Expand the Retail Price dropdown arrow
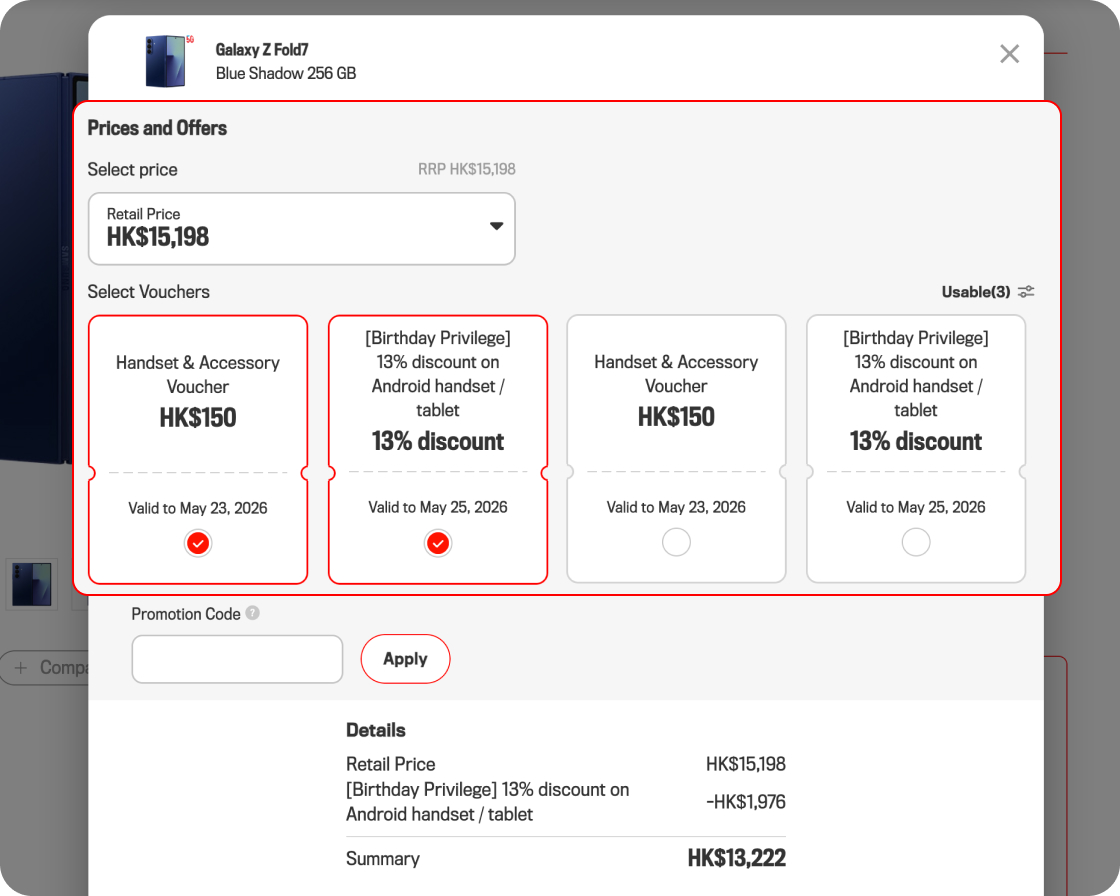Screen dimensions: 1120x896 [x=496, y=226]
